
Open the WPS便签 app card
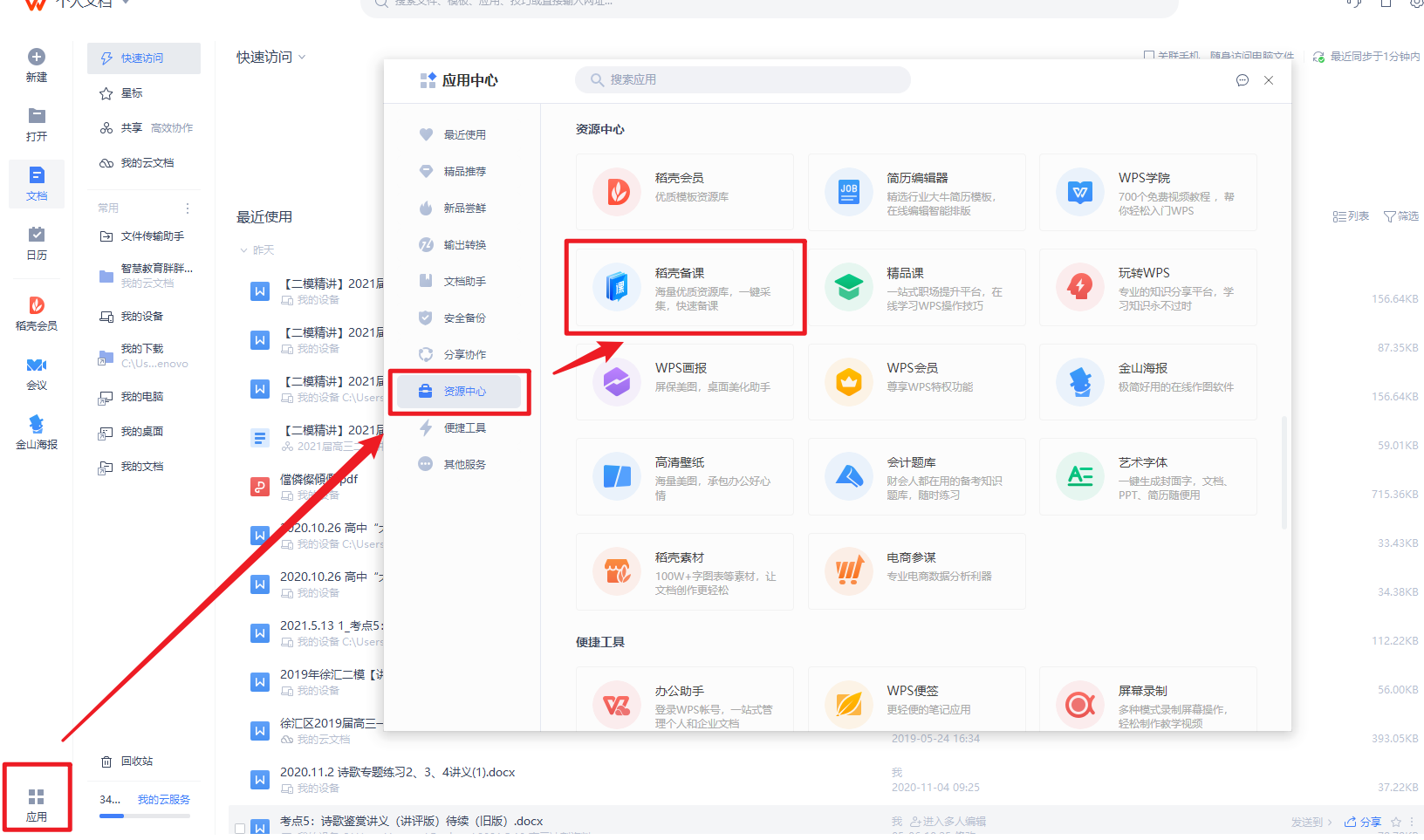(916, 699)
